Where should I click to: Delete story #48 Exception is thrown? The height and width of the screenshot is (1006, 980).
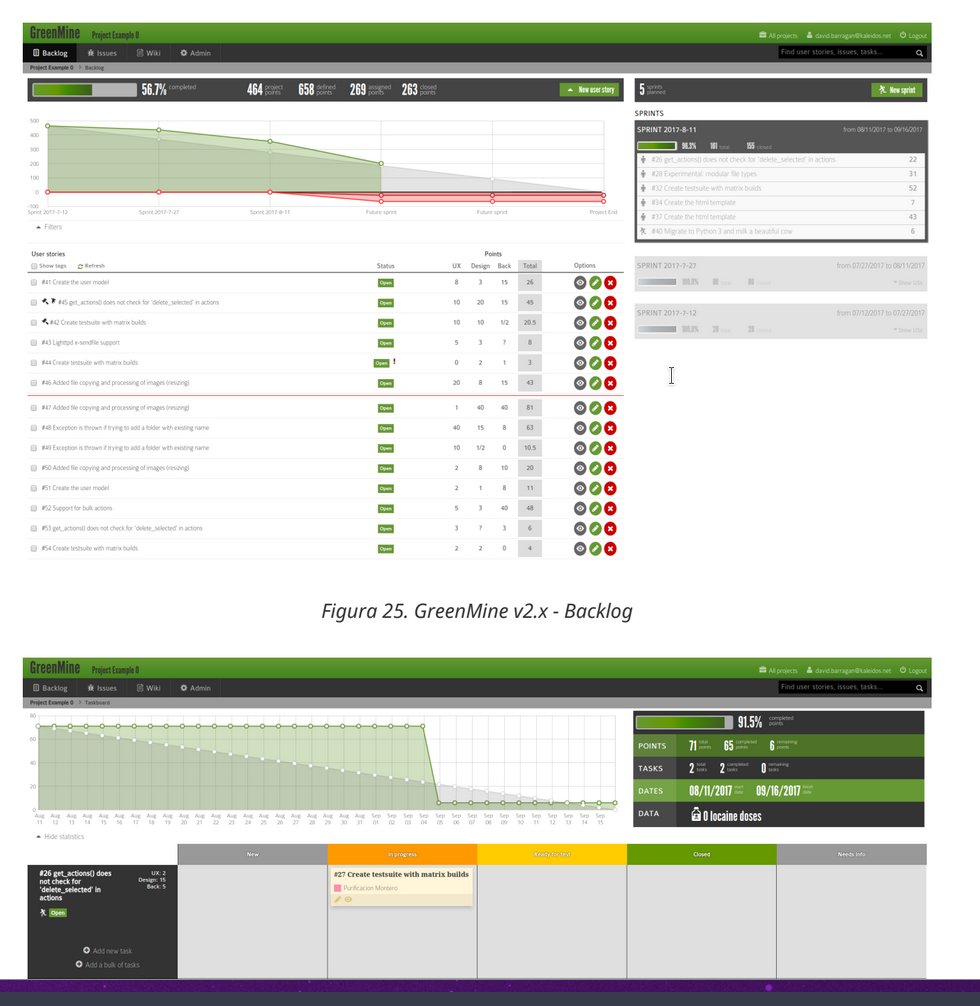(610, 428)
